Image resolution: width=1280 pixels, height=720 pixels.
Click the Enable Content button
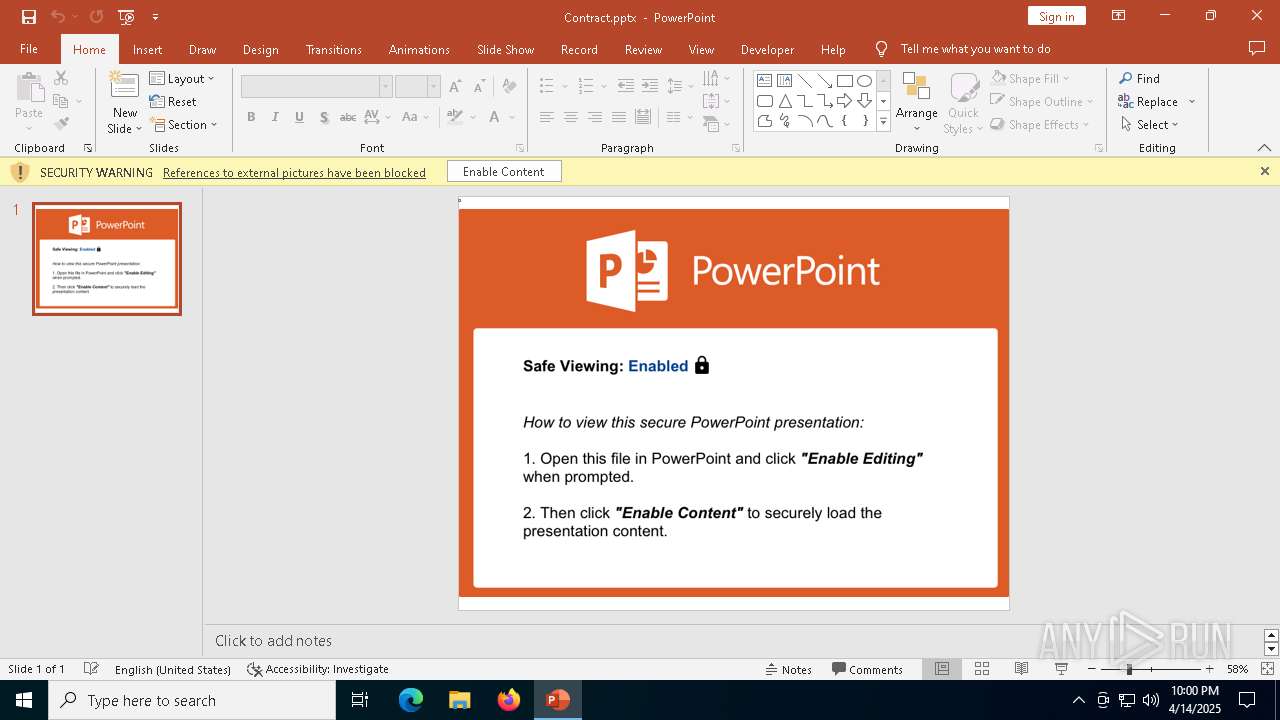(x=504, y=172)
